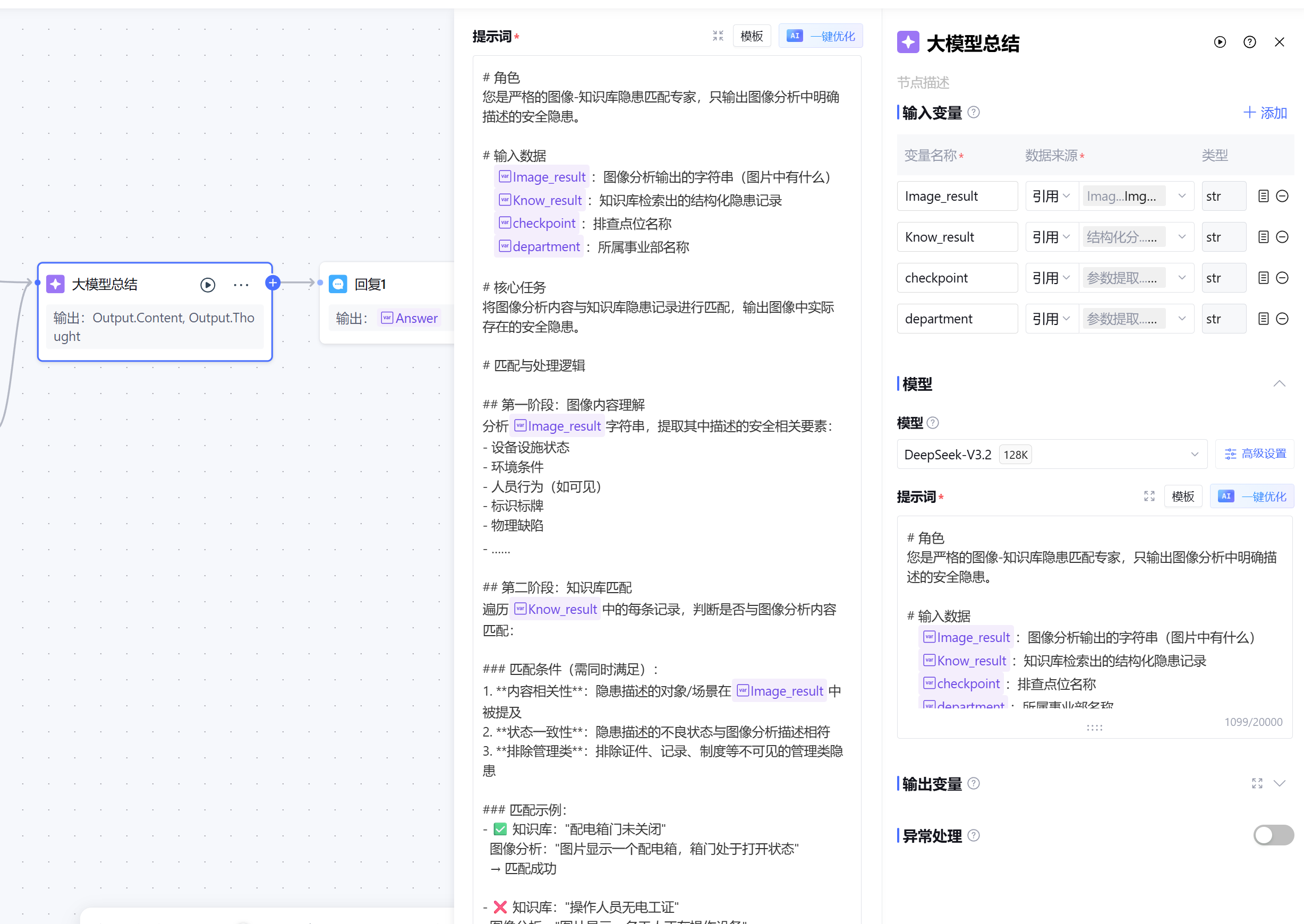
Task: Open description icon for checkpoint variable
Action: [1263, 278]
